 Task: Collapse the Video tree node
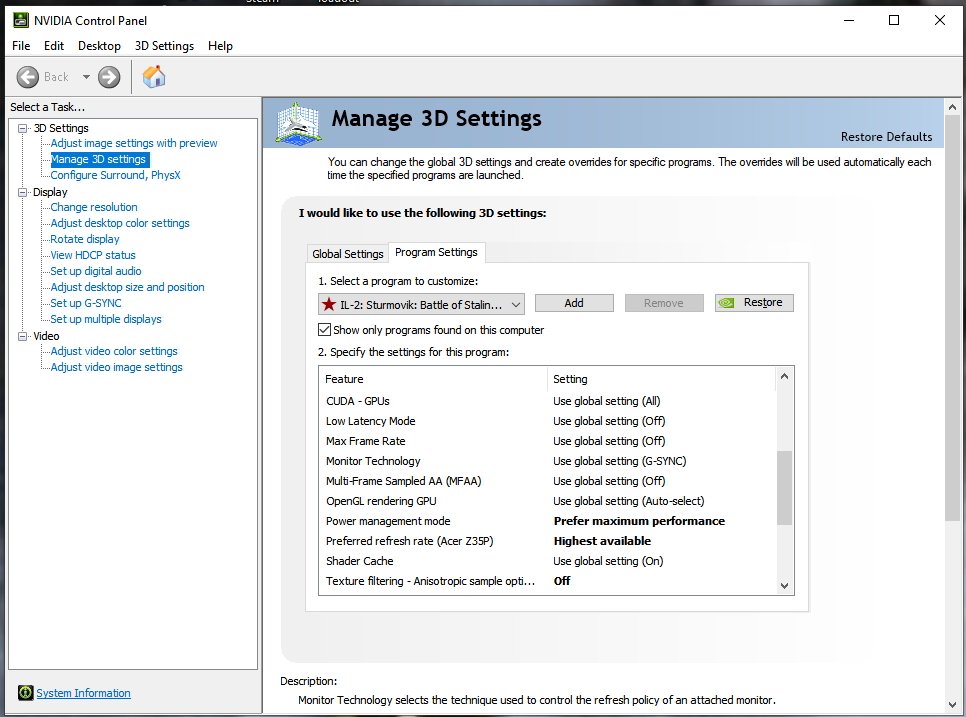coord(23,336)
